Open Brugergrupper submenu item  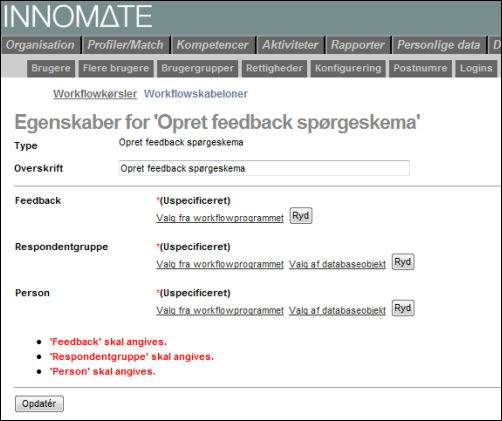(x=198, y=68)
